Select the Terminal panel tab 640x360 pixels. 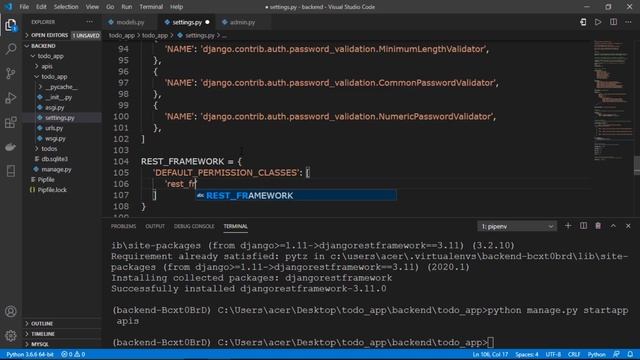[x=236, y=226]
